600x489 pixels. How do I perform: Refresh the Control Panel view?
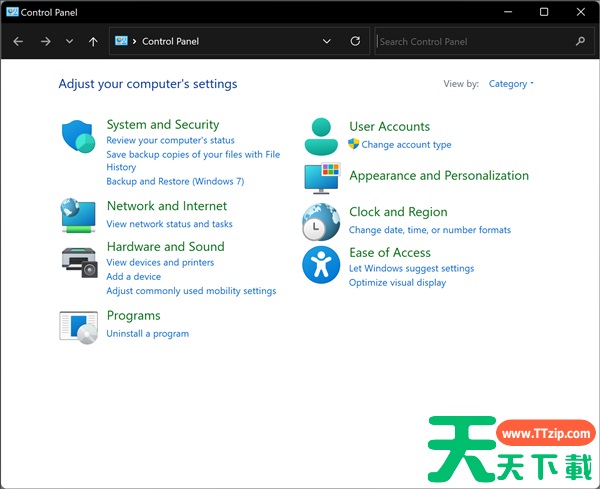coord(355,41)
